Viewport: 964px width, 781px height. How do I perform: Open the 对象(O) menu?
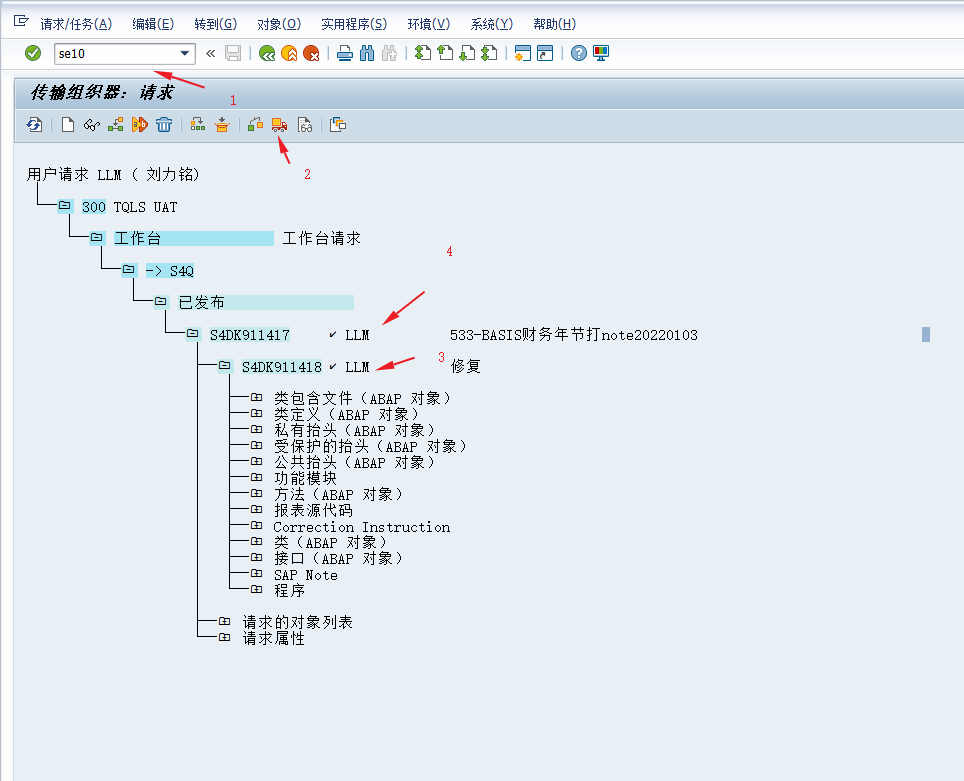(279, 24)
